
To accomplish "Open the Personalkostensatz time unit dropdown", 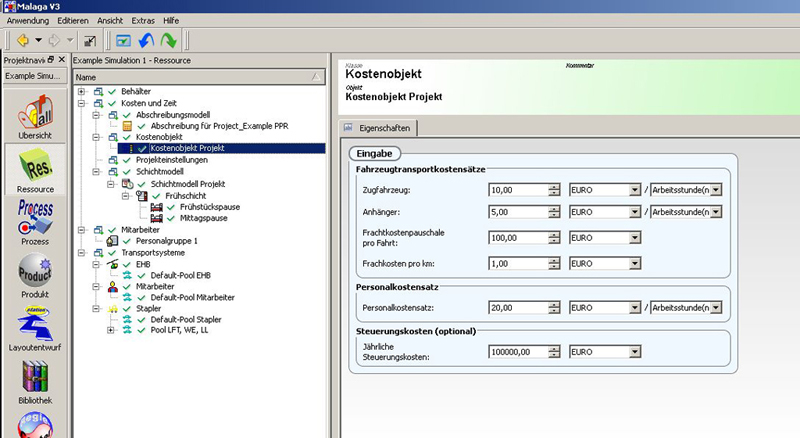I will [714, 309].
